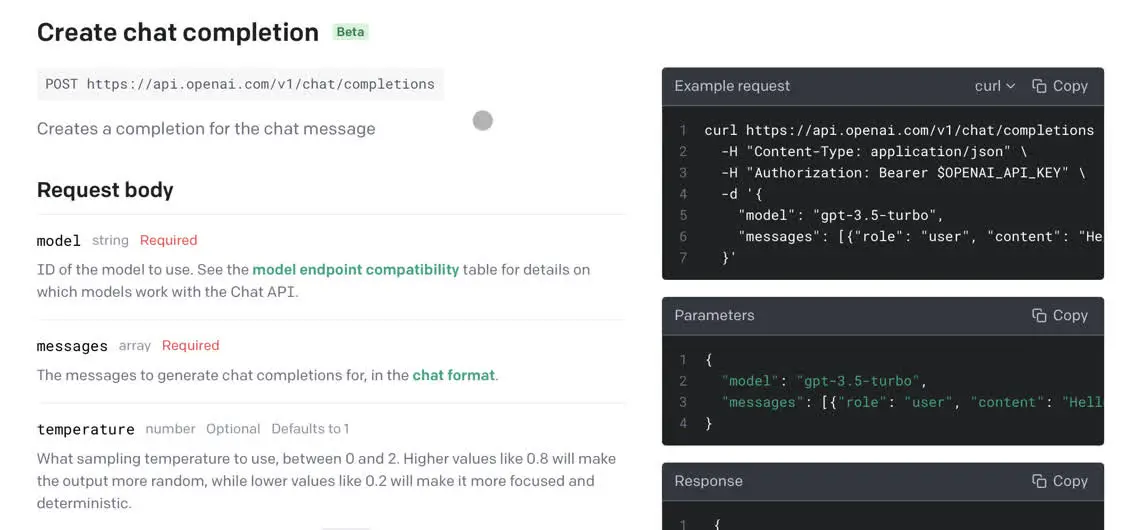Click the messages parameter name
Viewport: 1125px width, 530px height.
[72, 346]
